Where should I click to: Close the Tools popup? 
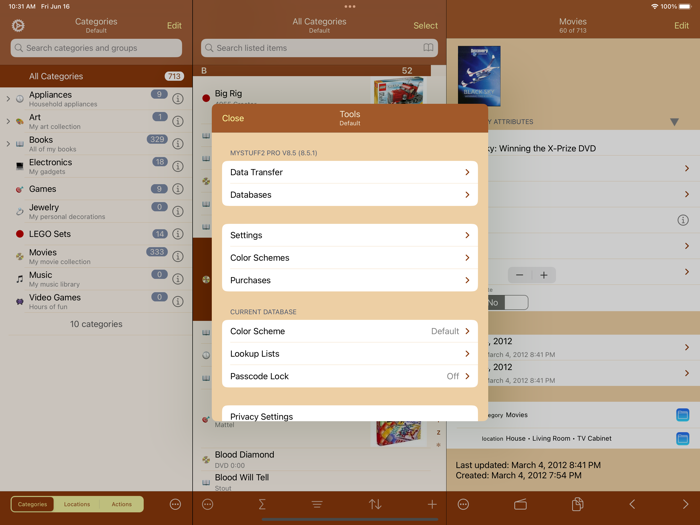coord(233,118)
